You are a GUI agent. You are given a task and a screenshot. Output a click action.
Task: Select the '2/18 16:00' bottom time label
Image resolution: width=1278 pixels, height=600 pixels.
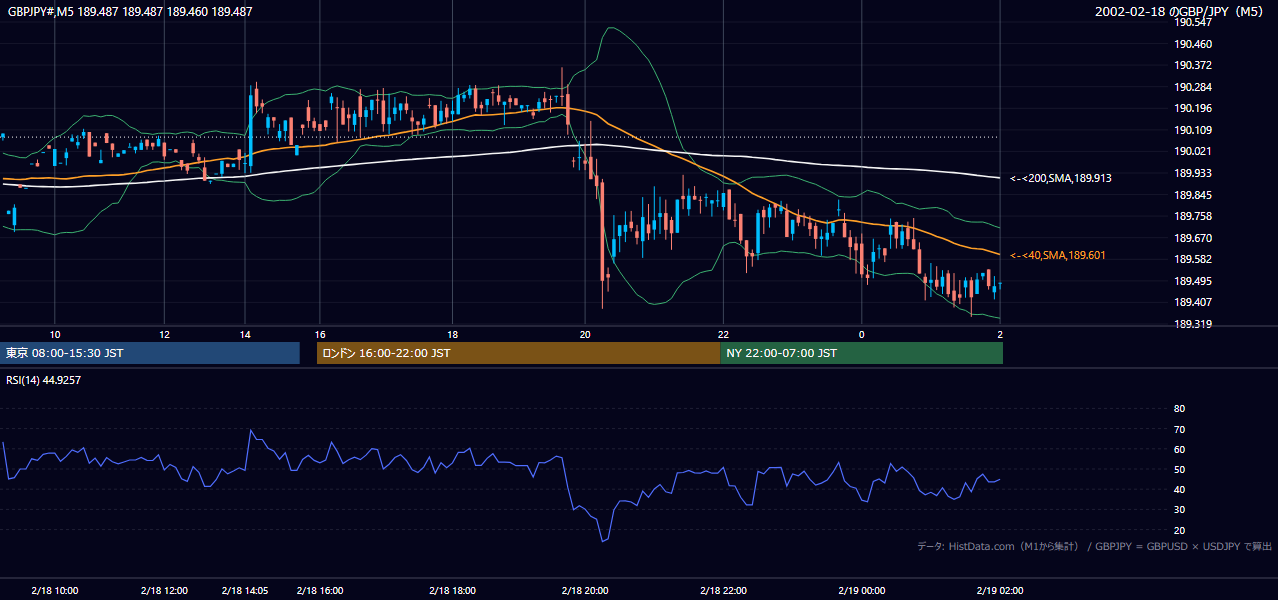pos(319,590)
